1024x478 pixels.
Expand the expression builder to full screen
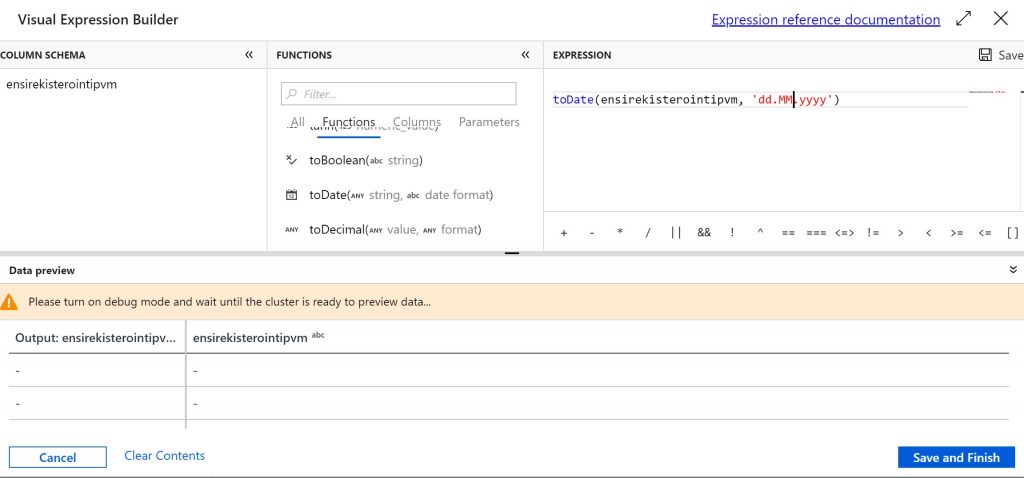963,19
